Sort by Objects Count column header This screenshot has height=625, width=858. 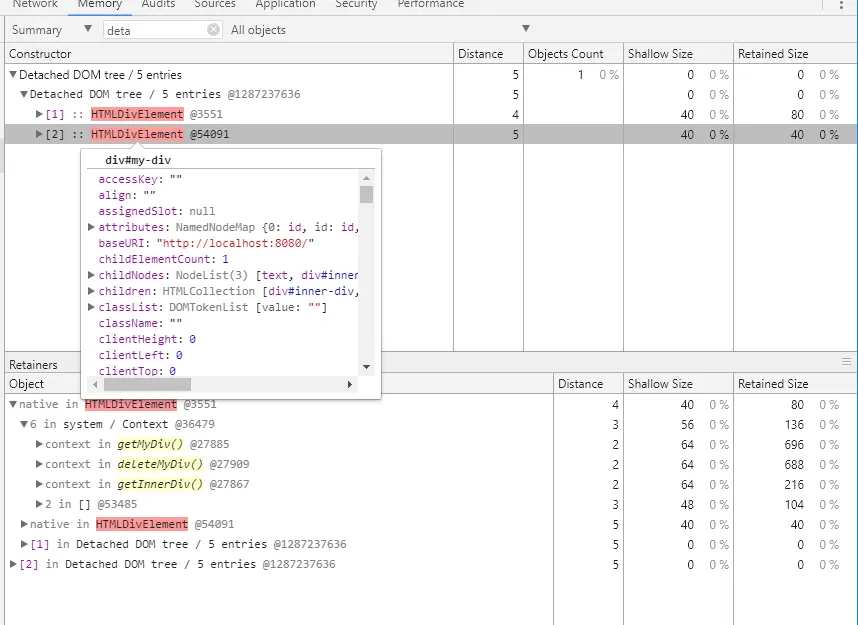573,54
